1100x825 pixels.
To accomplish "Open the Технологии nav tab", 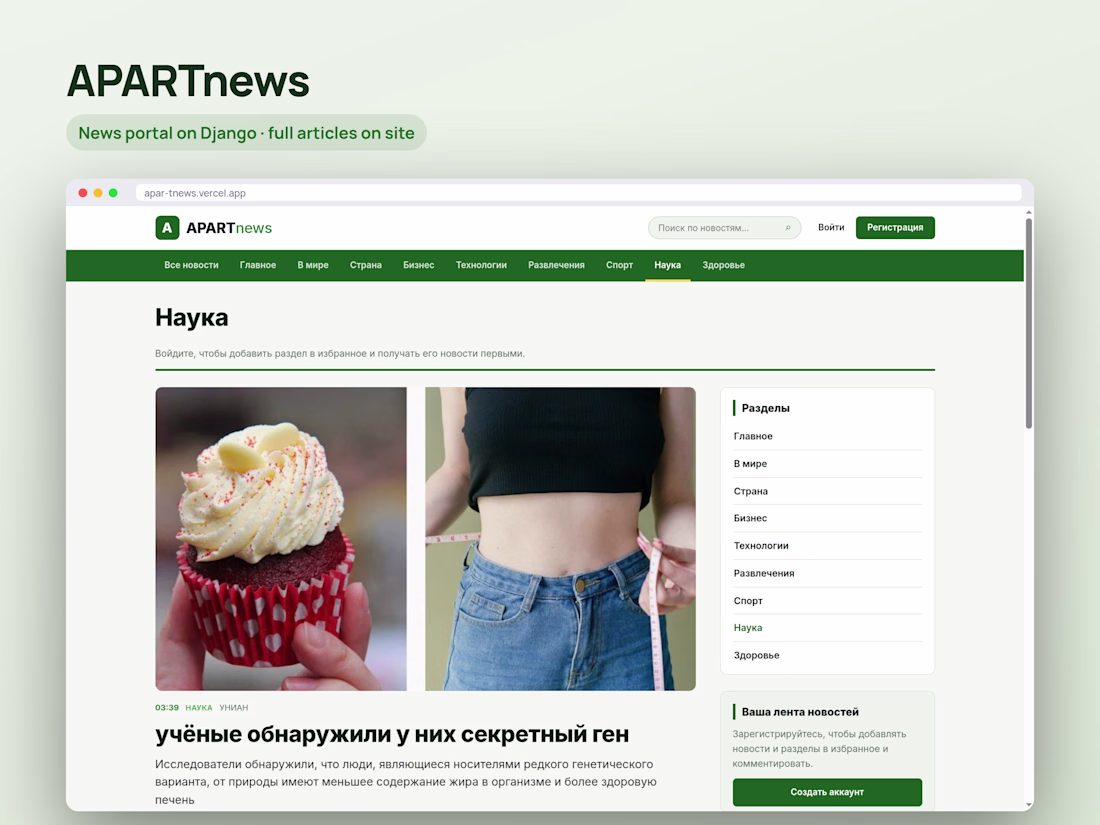I will pyautogui.click(x=481, y=265).
